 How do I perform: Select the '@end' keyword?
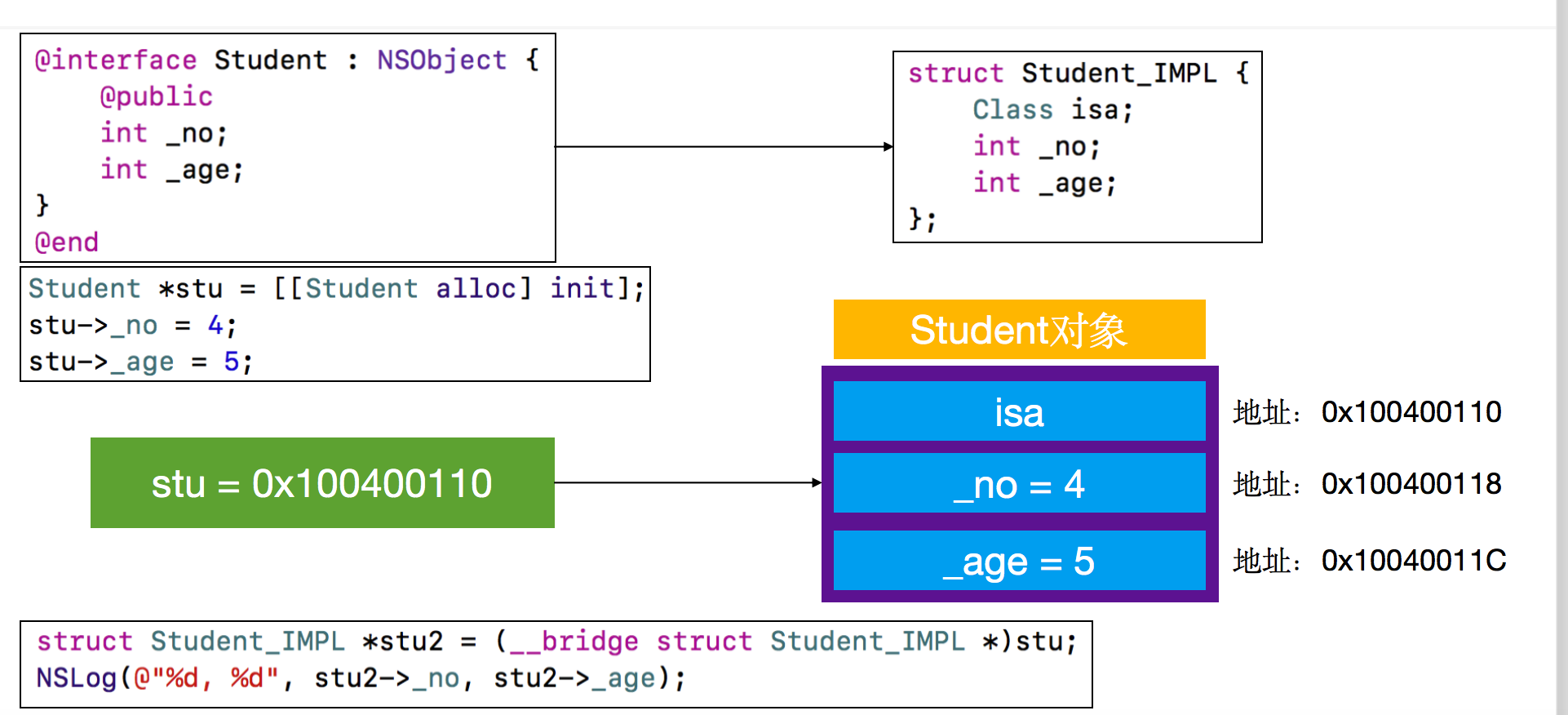tap(66, 242)
